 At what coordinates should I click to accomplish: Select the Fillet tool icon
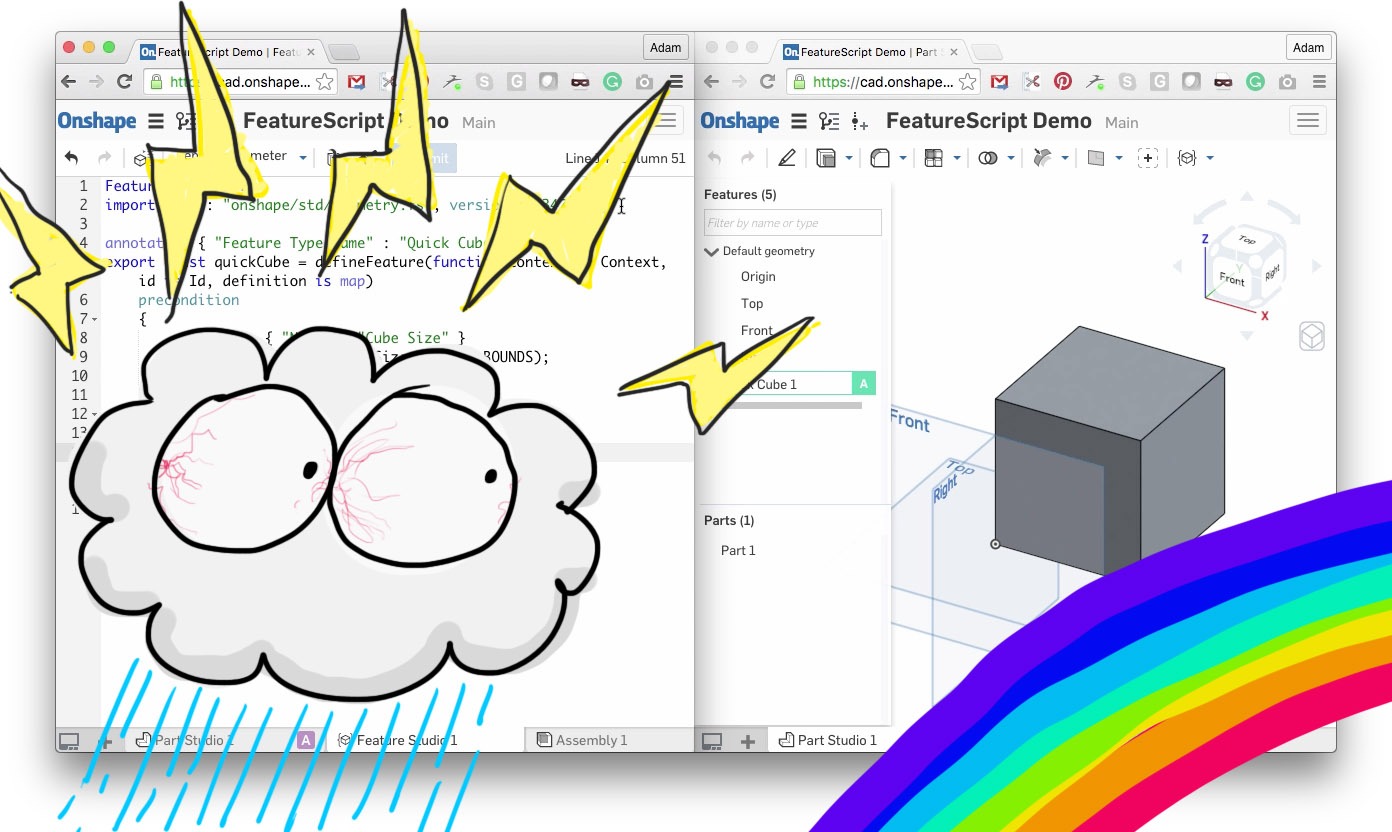[880, 158]
